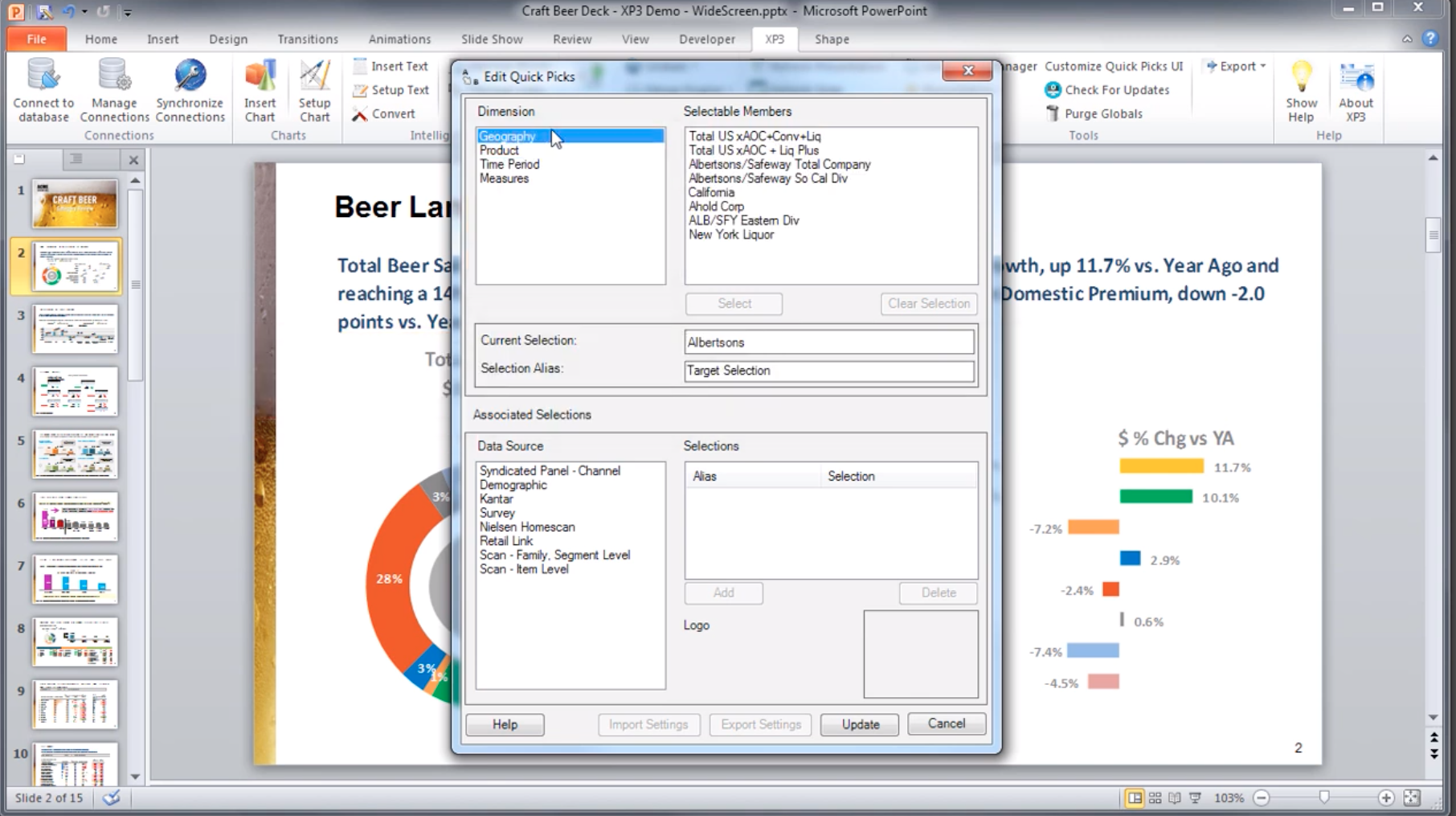Click the Selection Alias field
This screenshot has width=1456, height=816.
(829, 371)
